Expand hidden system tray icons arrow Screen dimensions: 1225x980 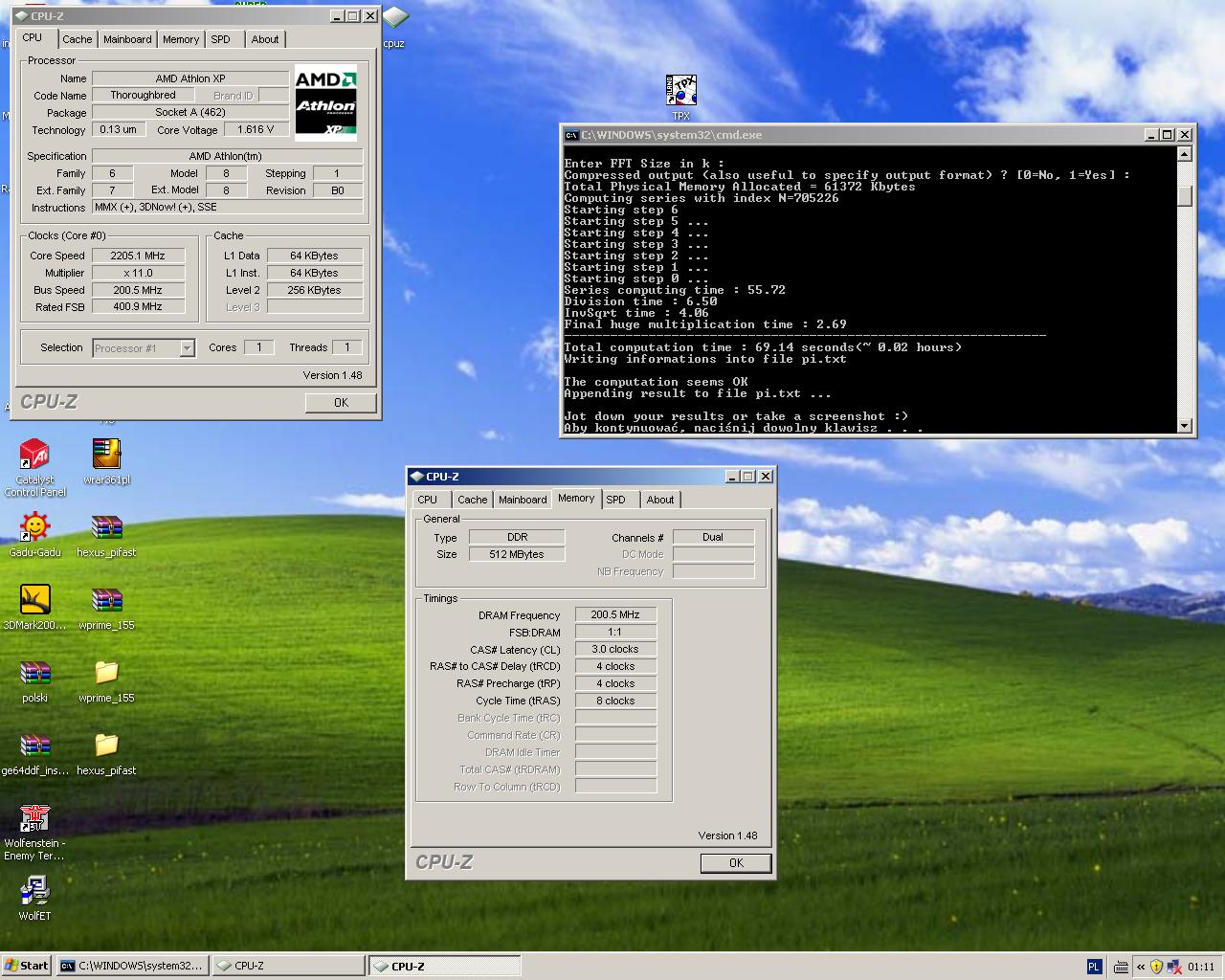click(x=1140, y=967)
